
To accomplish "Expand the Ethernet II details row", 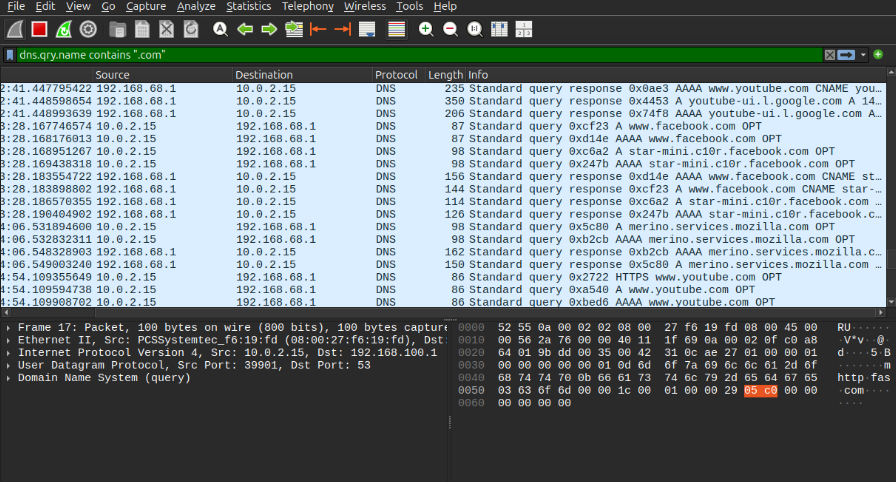I will tap(9, 340).
